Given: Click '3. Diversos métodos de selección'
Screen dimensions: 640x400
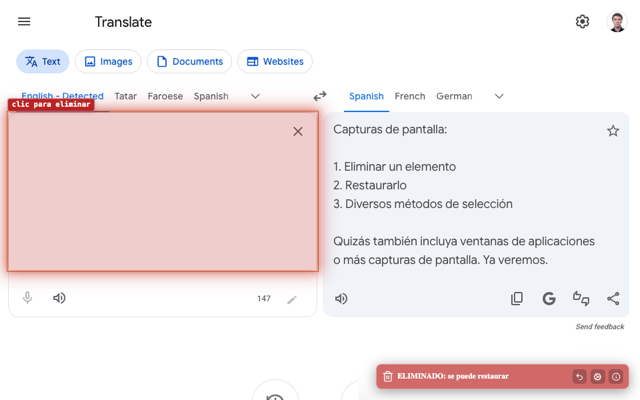Looking at the screenshot, I should click(423, 204).
